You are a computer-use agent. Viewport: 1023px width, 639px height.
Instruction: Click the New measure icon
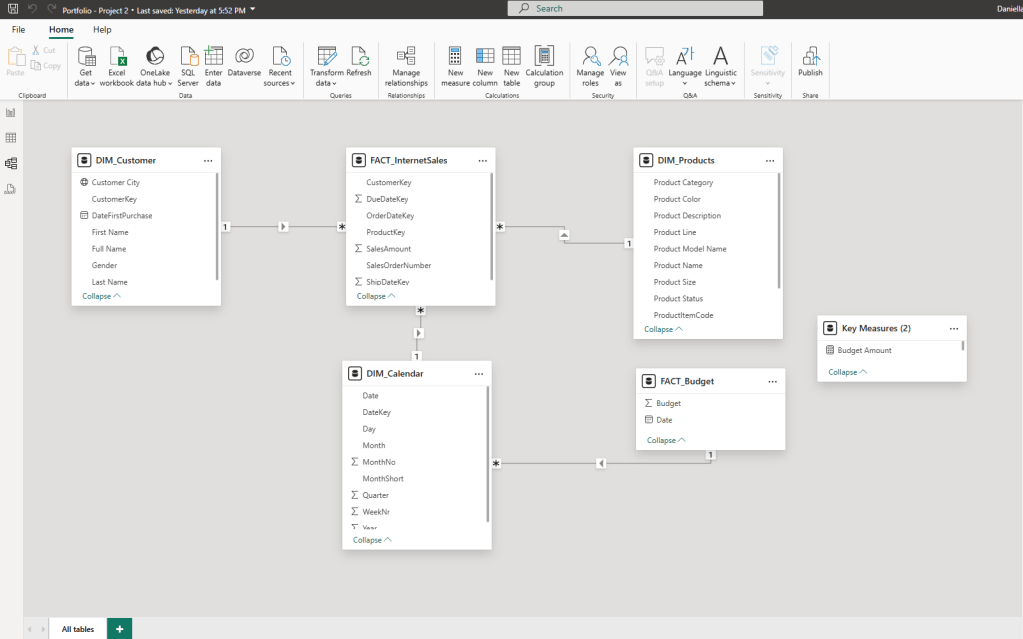(455, 57)
